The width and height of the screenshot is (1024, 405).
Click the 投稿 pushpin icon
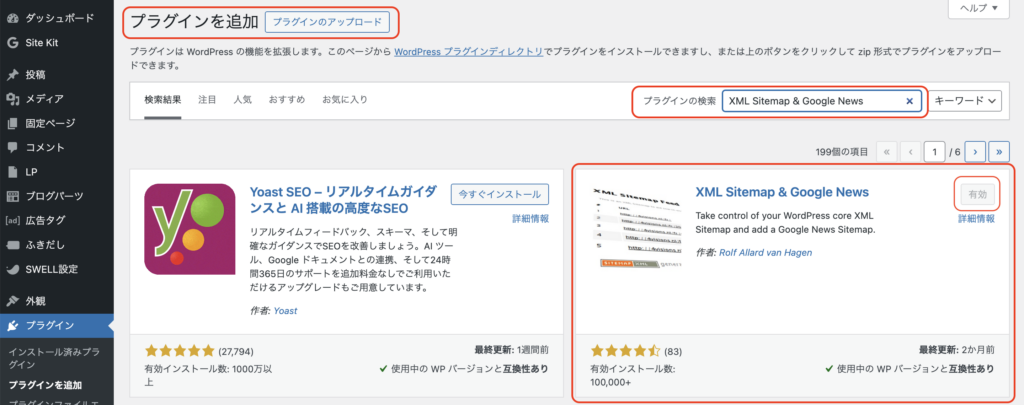tap(12, 75)
